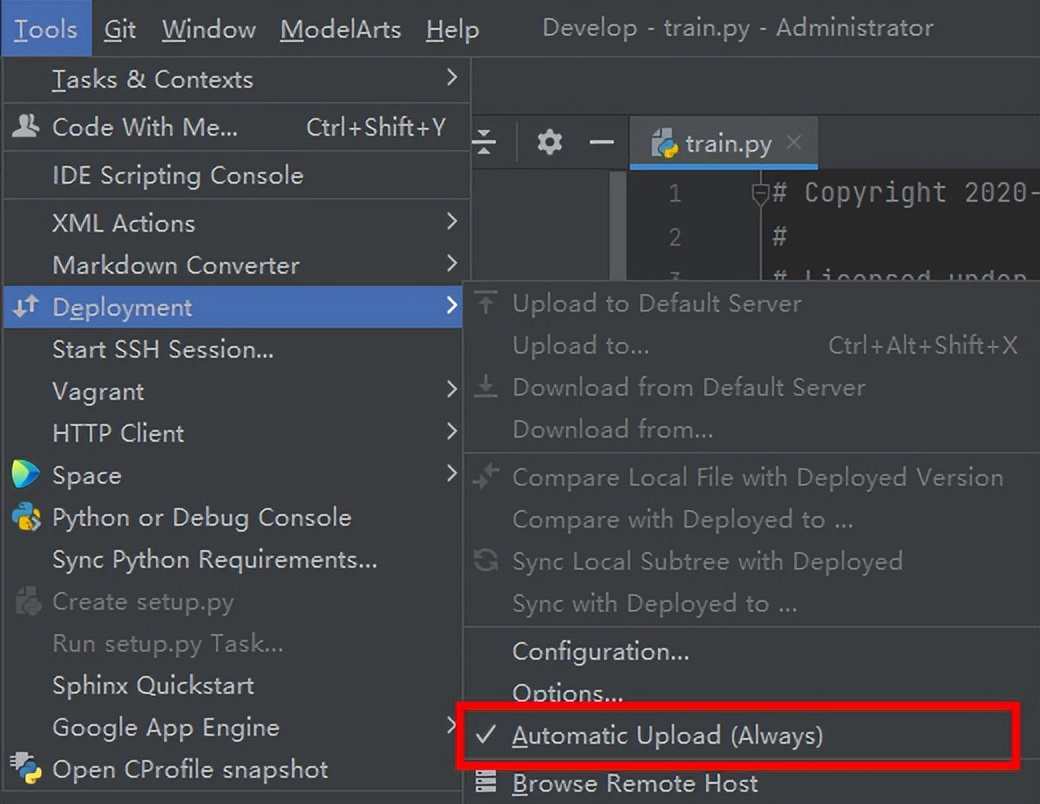Click the hide panel minus icon

[x=601, y=142]
